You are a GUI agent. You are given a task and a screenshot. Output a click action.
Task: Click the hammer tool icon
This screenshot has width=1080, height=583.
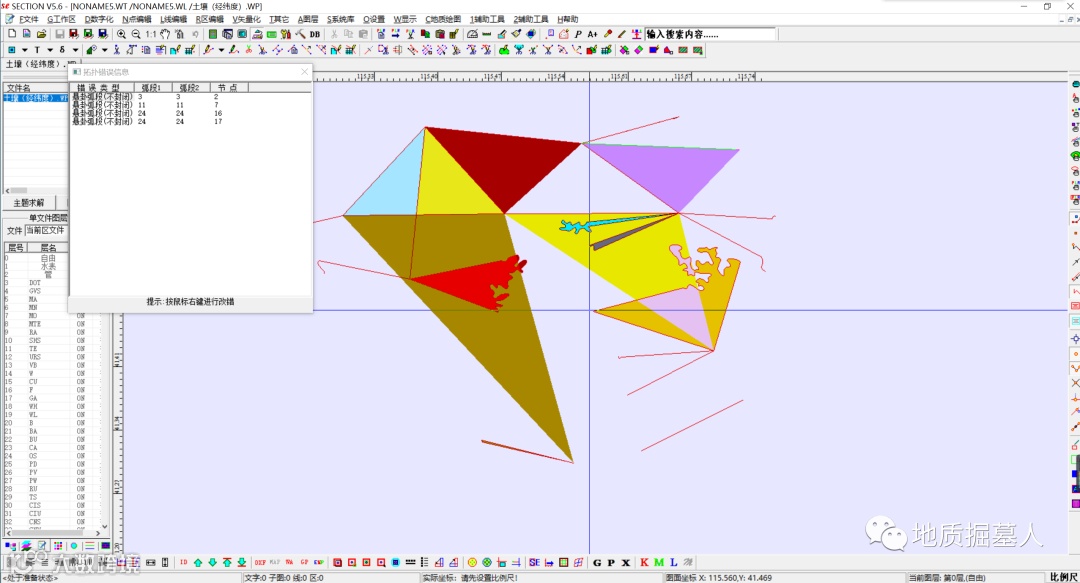point(300,34)
